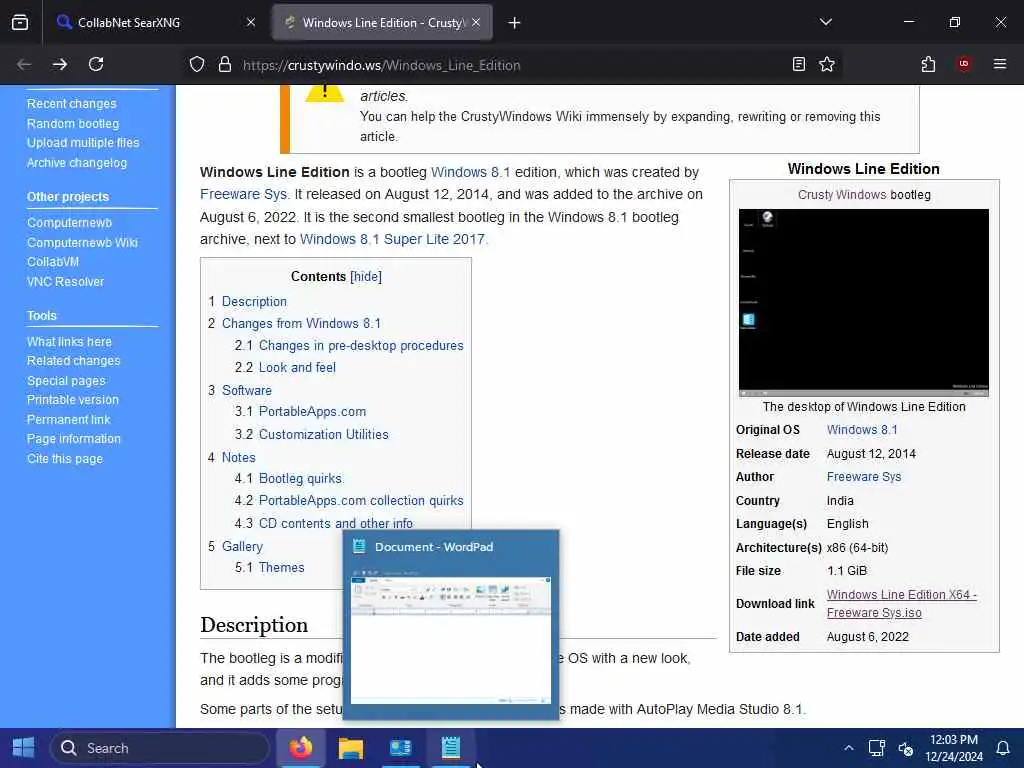Open Computernewb Wiki link
The width and height of the screenshot is (1024, 768).
pyautogui.click(x=82, y=242)
